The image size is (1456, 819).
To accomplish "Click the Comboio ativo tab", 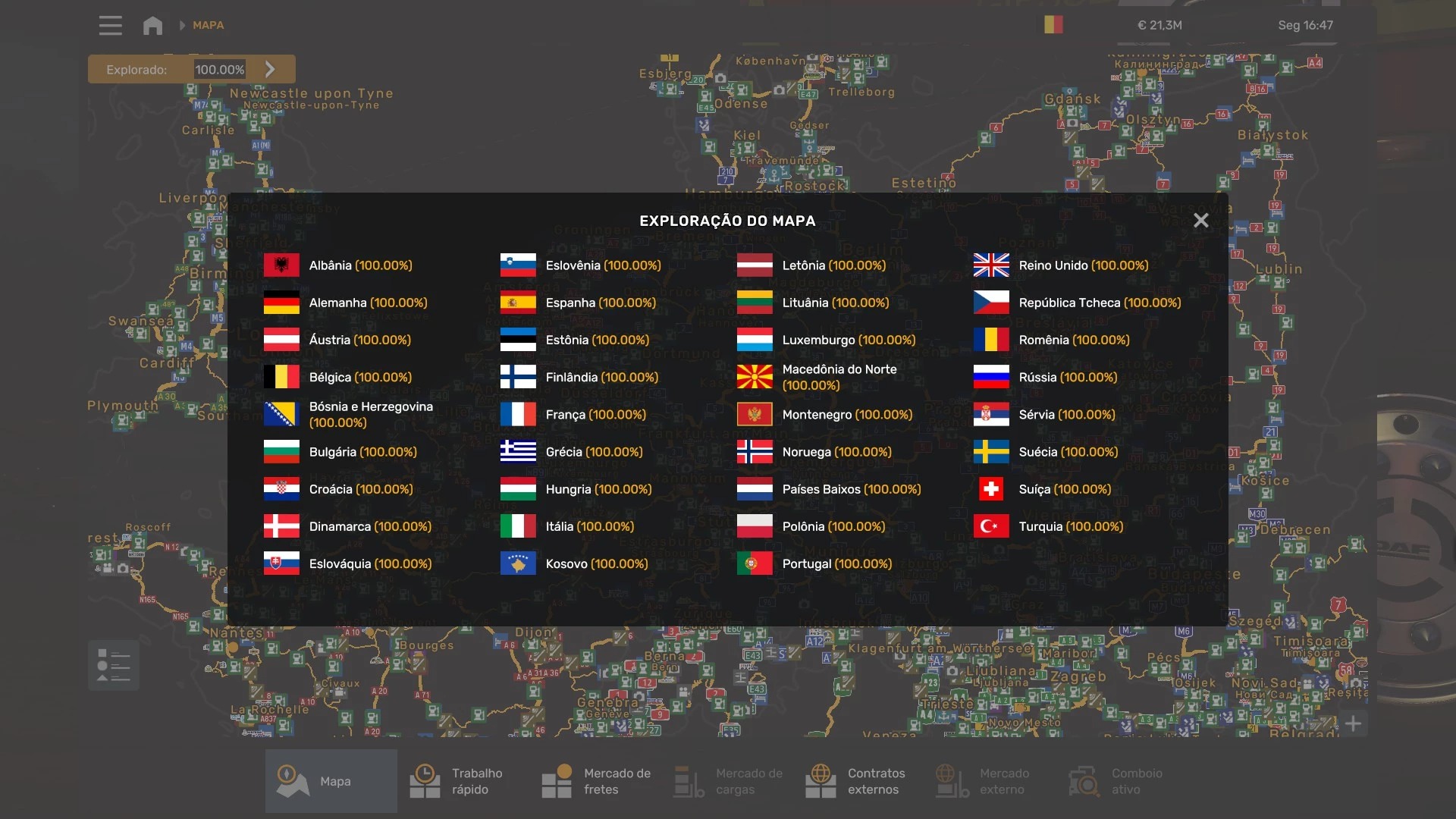I will 1122,781.
